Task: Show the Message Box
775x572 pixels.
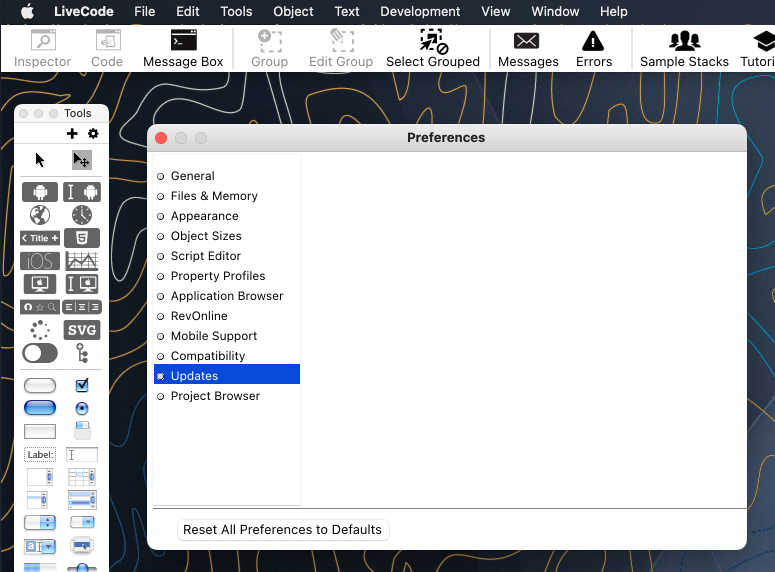Action: click(x=183, y=48)
